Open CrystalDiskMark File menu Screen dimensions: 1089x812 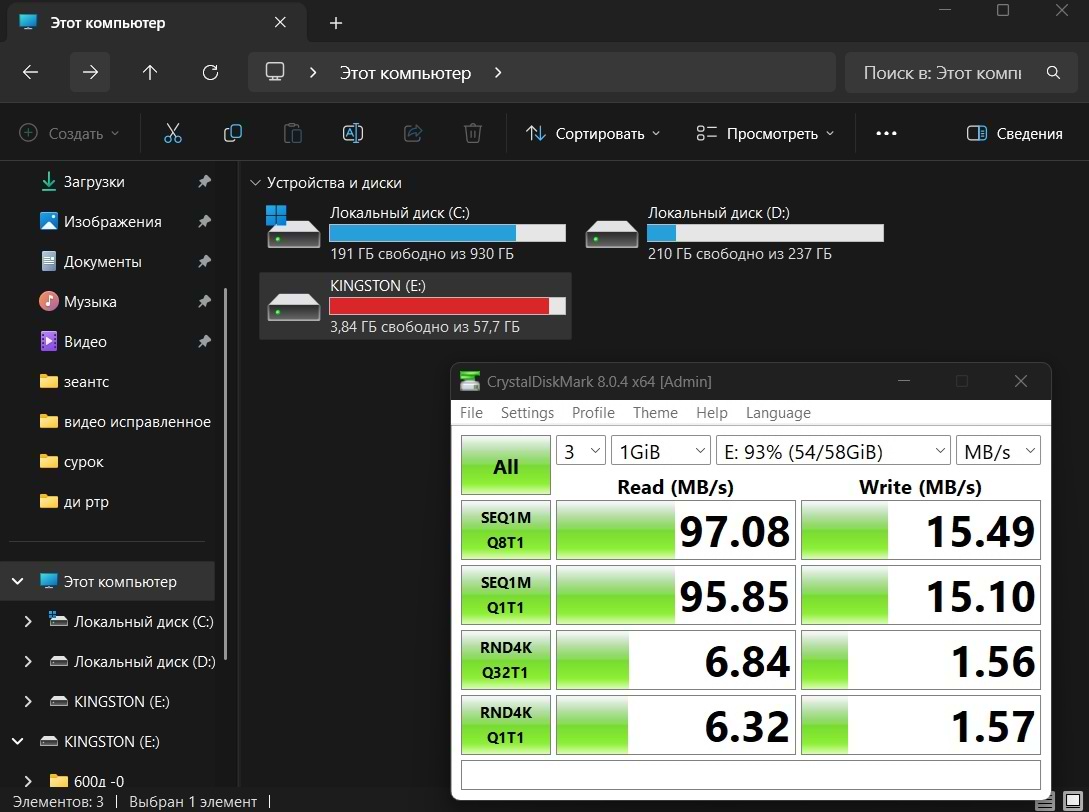point(472,413)
